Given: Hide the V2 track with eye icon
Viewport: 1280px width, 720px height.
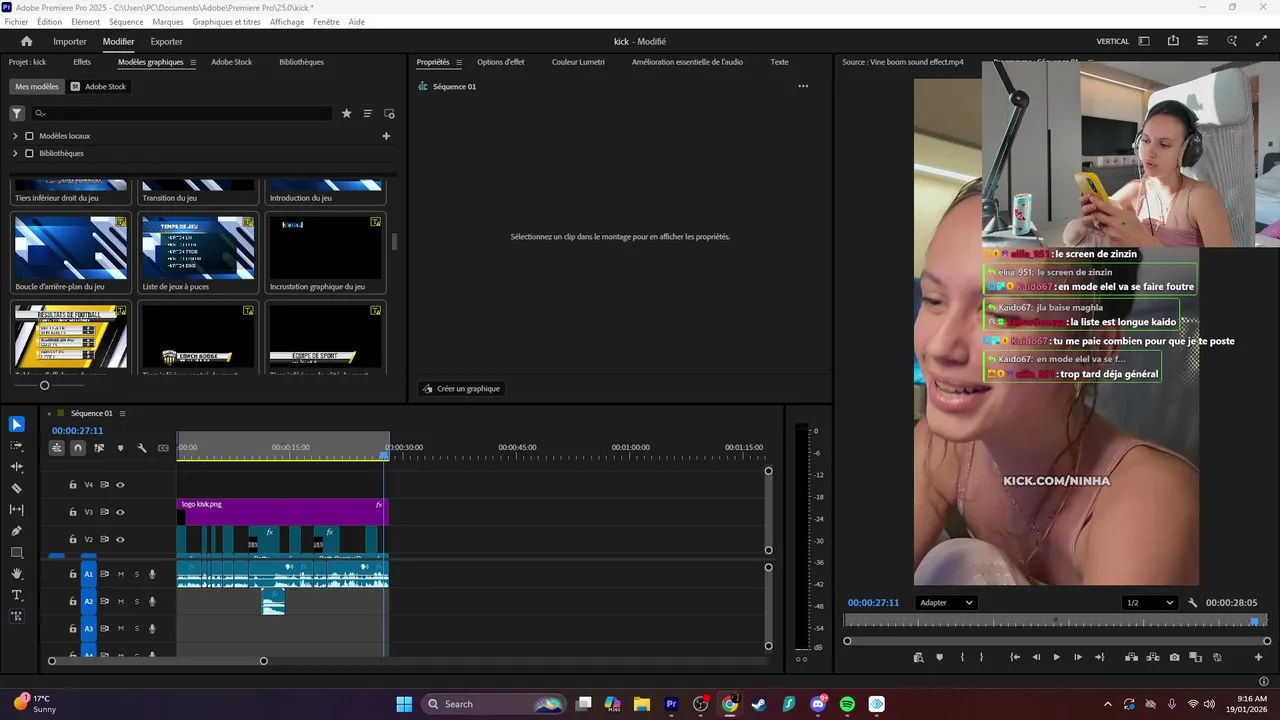Looking at the screenshot, I should coord(120,540).
